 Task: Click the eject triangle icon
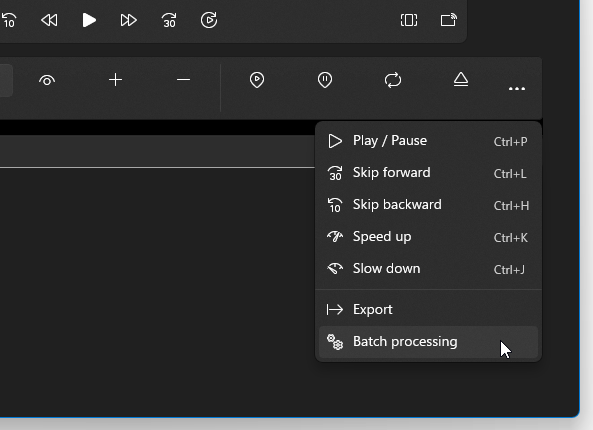click(461, 79)
